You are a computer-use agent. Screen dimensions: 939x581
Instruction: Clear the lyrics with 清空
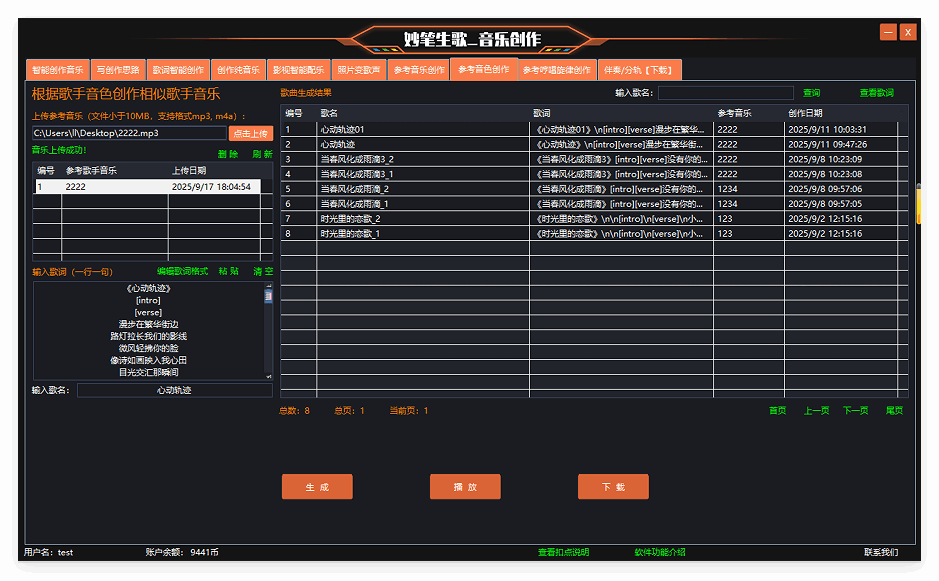[x=262, y=271]
